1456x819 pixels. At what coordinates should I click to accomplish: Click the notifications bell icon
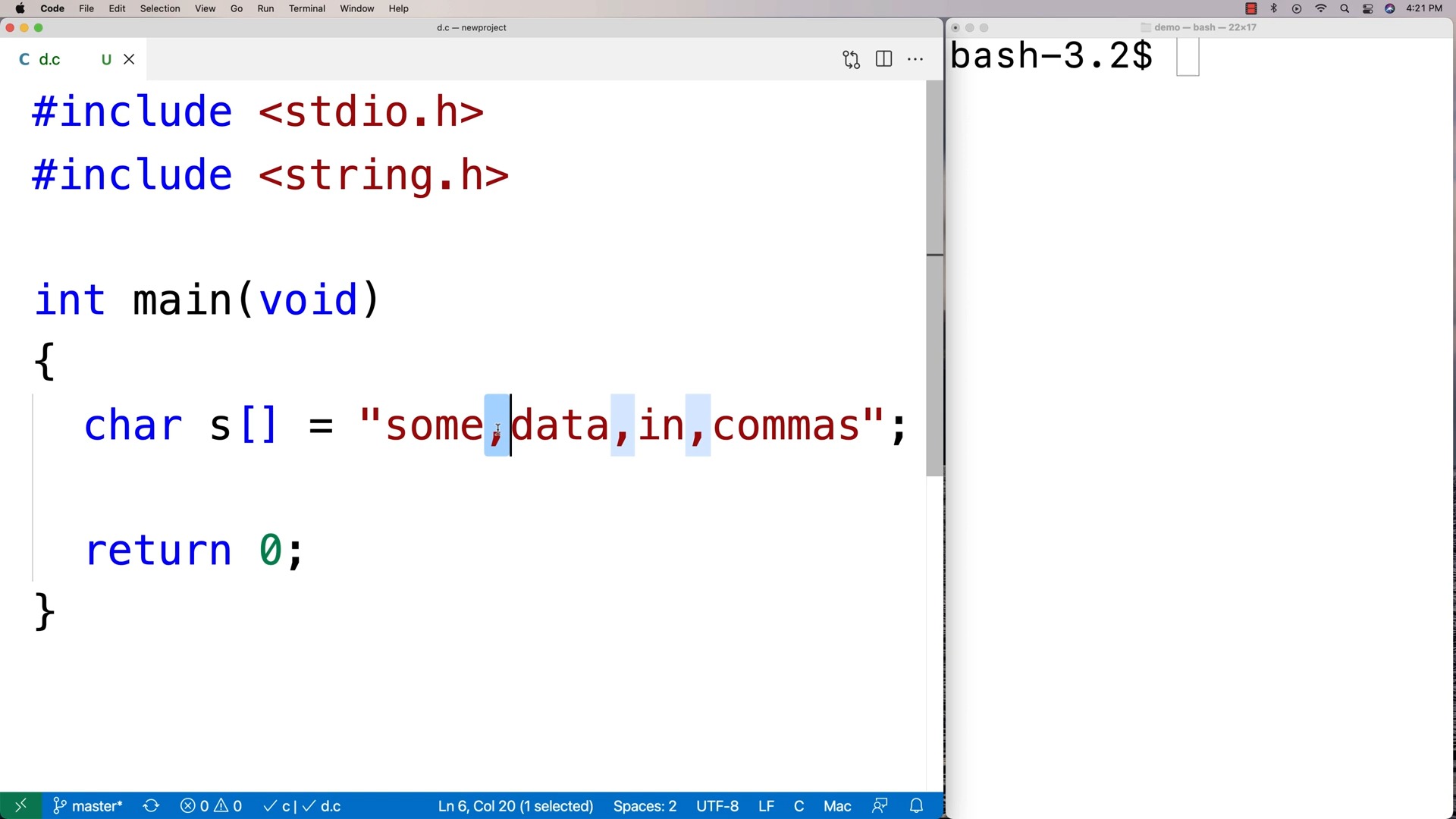[915, 806]
